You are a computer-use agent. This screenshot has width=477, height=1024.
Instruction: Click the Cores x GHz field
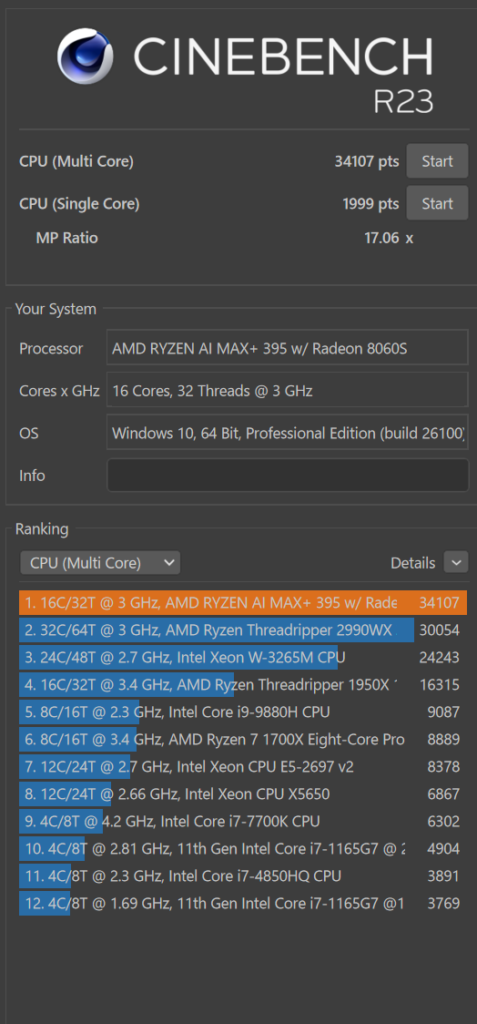(288, 390)
